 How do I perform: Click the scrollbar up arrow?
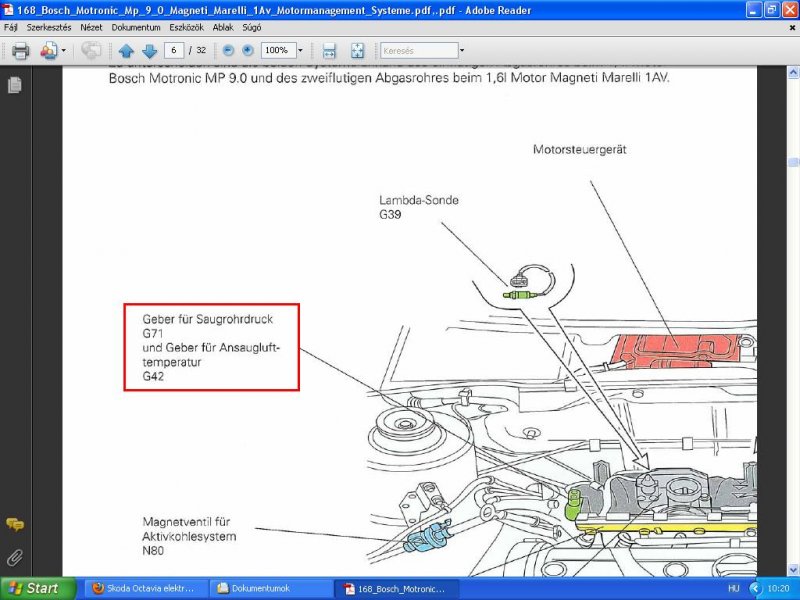pos(793,73)
